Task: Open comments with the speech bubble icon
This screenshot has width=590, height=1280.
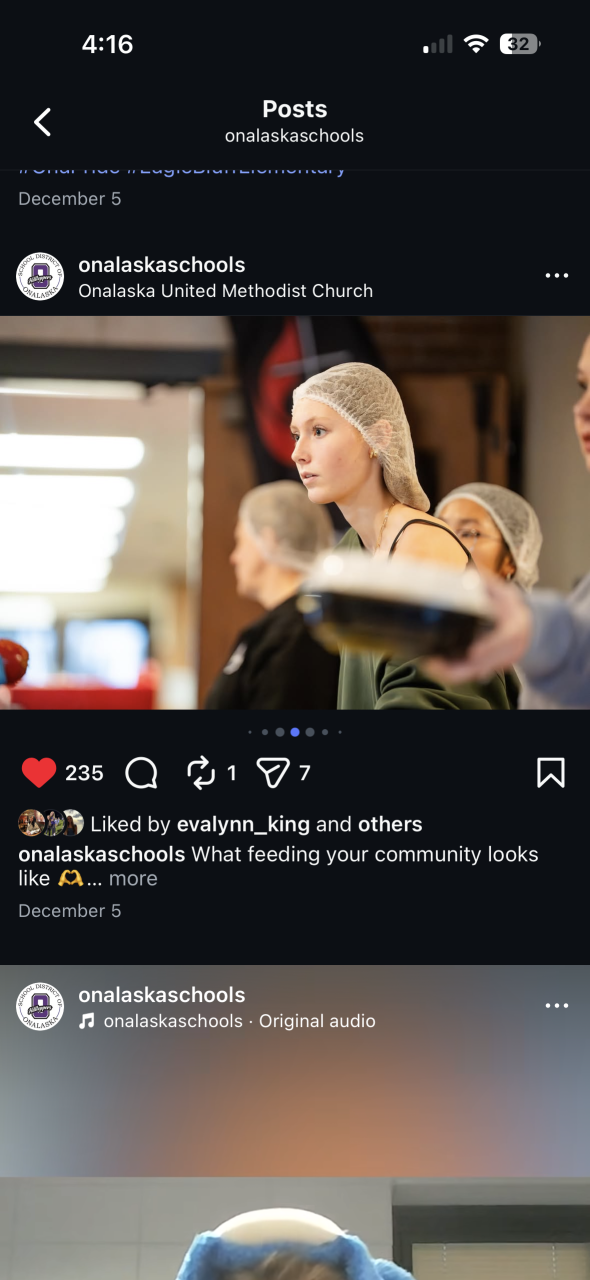Action: click(142, 772)
